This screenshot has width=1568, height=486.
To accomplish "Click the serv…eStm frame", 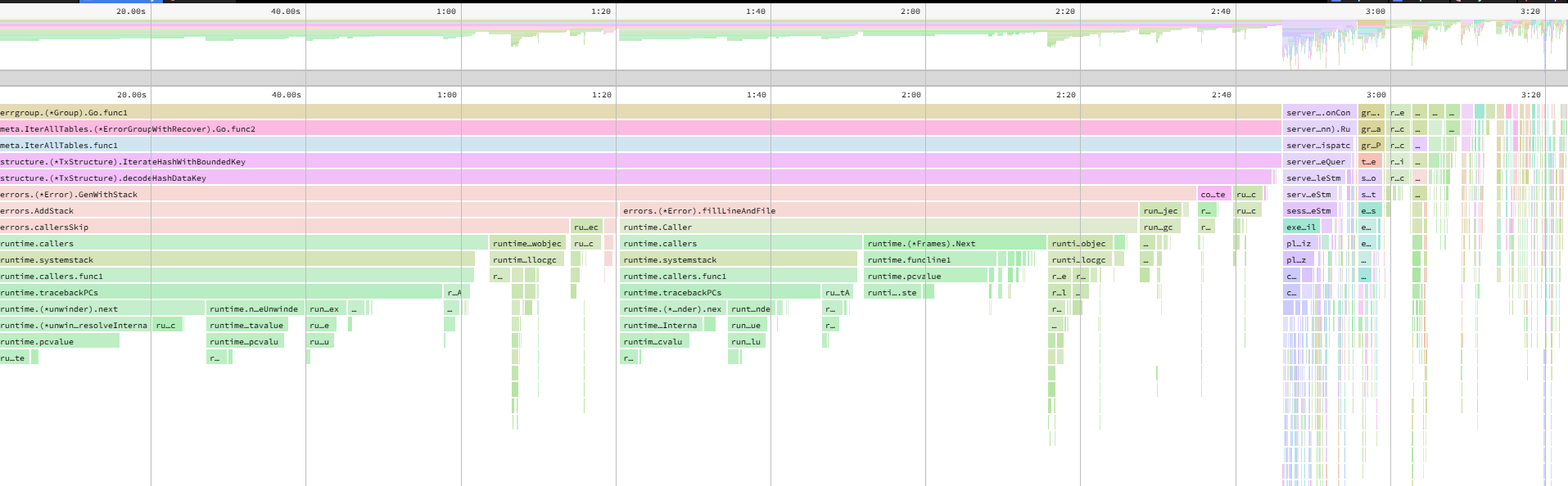I will click(x=1310, y=194).
